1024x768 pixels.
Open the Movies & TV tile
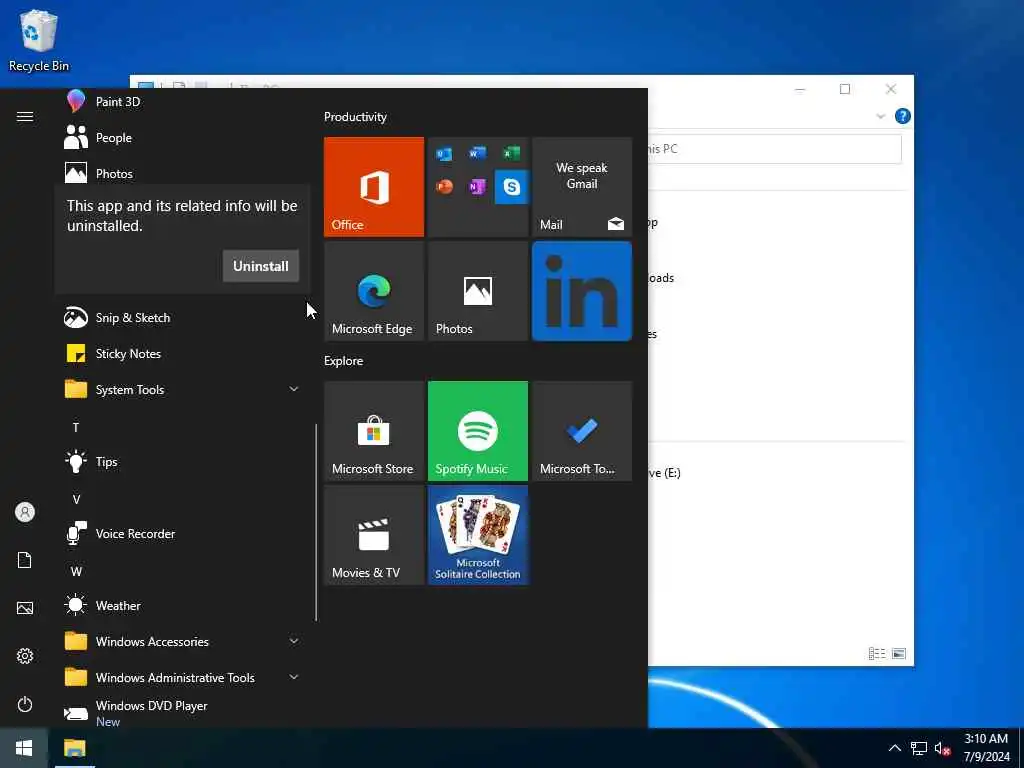click(x=374, y=535)
